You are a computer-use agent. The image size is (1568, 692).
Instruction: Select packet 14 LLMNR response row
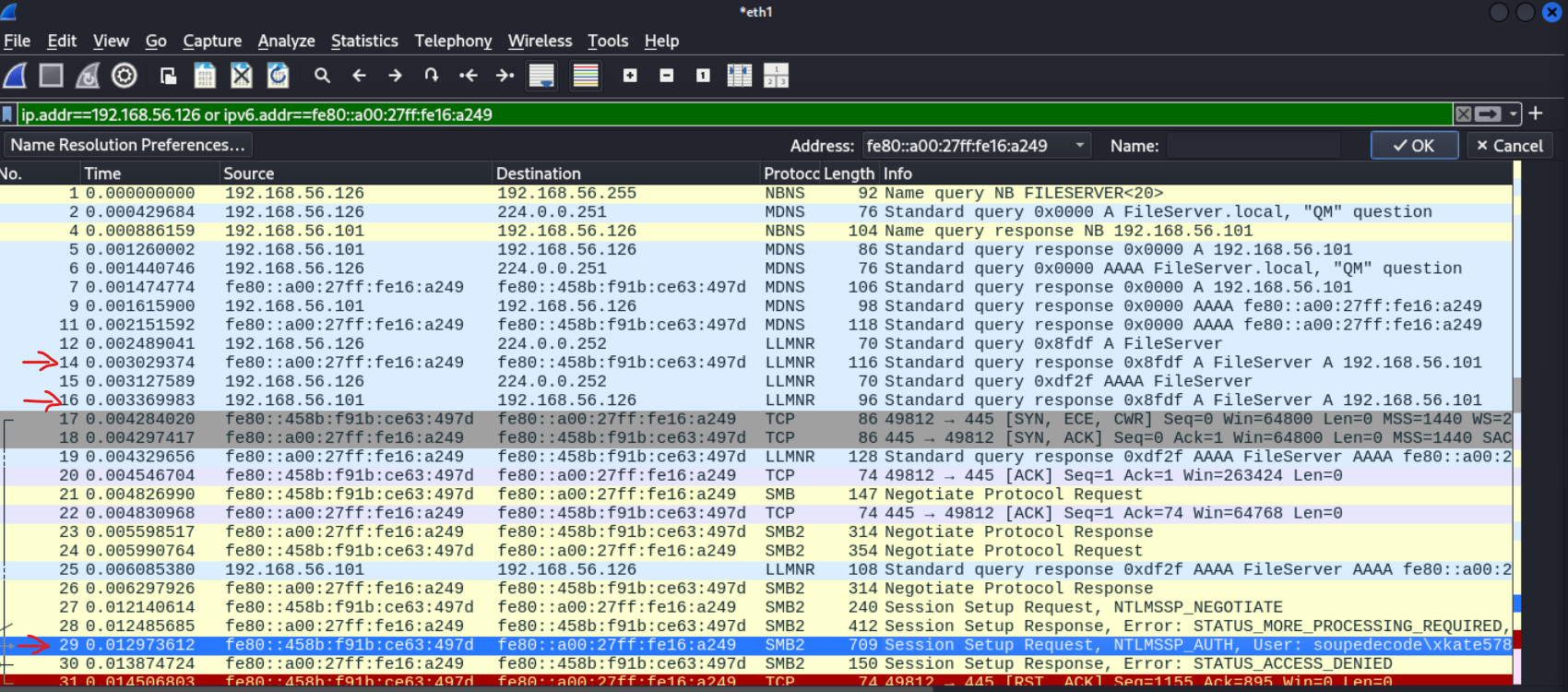tap(756, 363)
